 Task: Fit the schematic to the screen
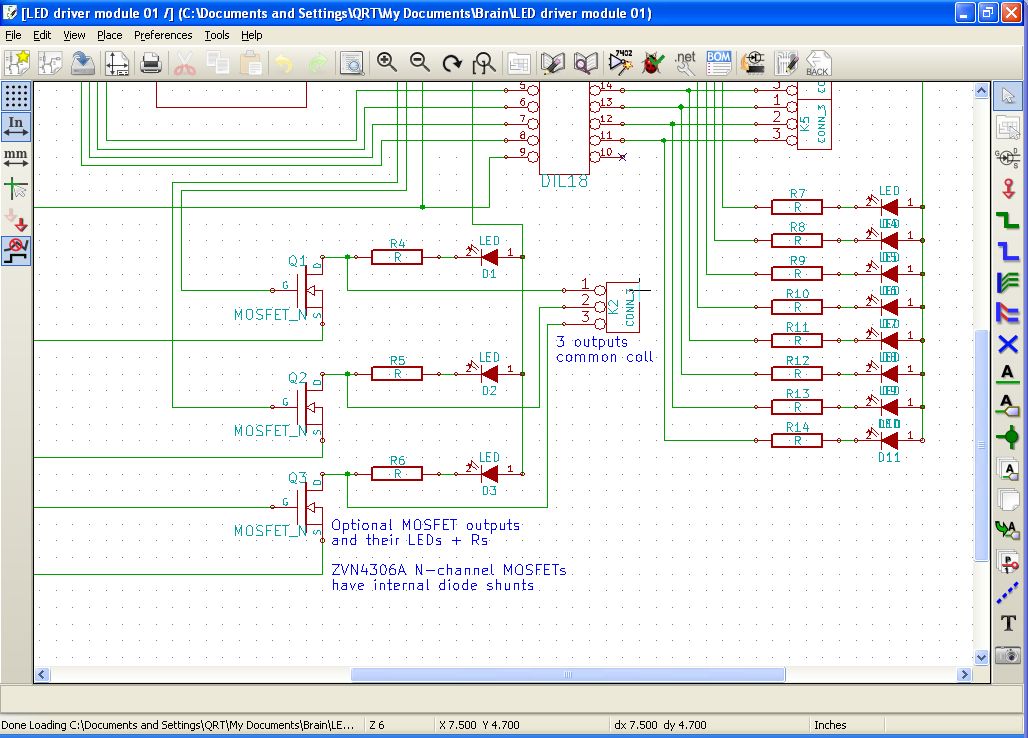484,63
